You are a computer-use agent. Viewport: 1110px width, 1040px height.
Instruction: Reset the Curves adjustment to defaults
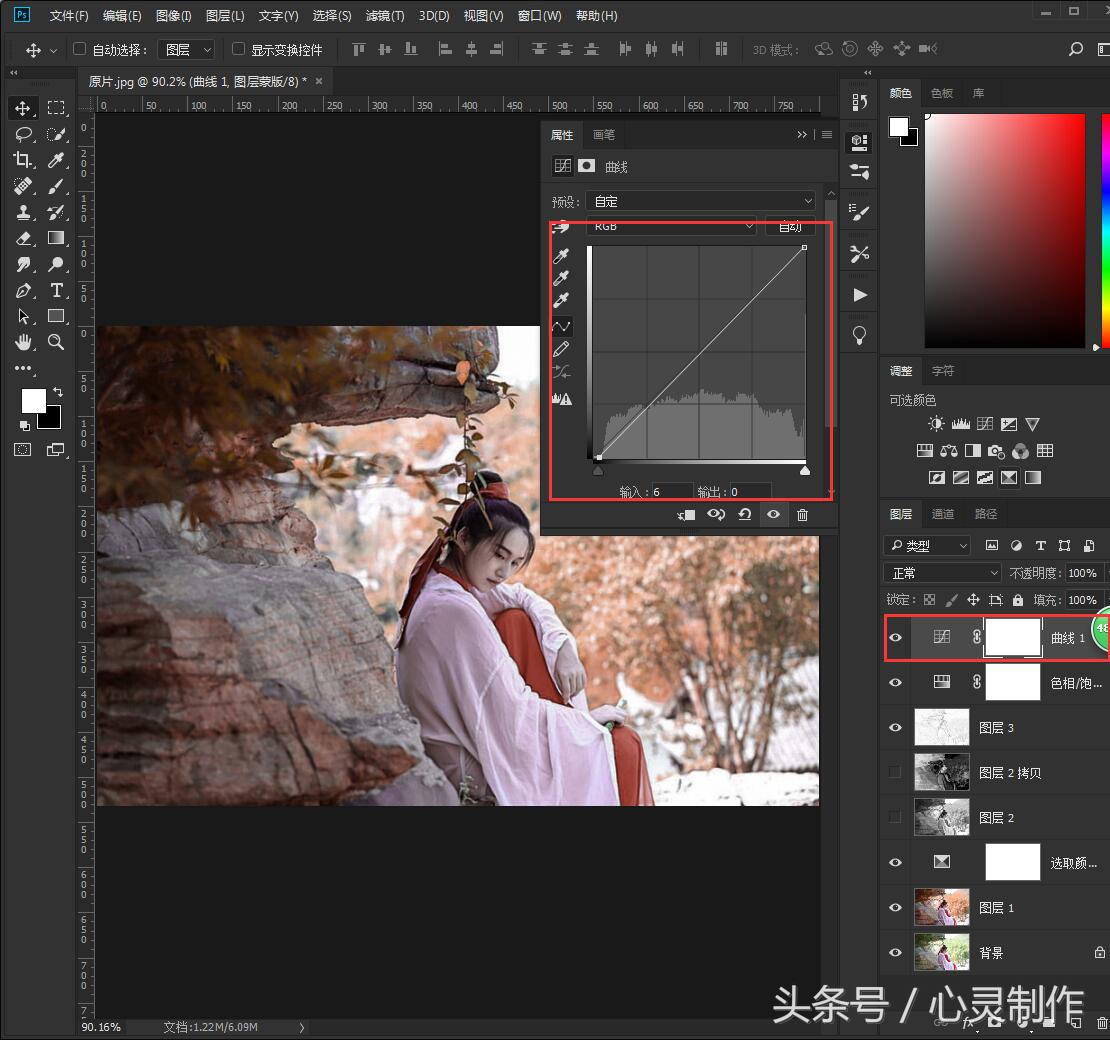click(745, 514)
